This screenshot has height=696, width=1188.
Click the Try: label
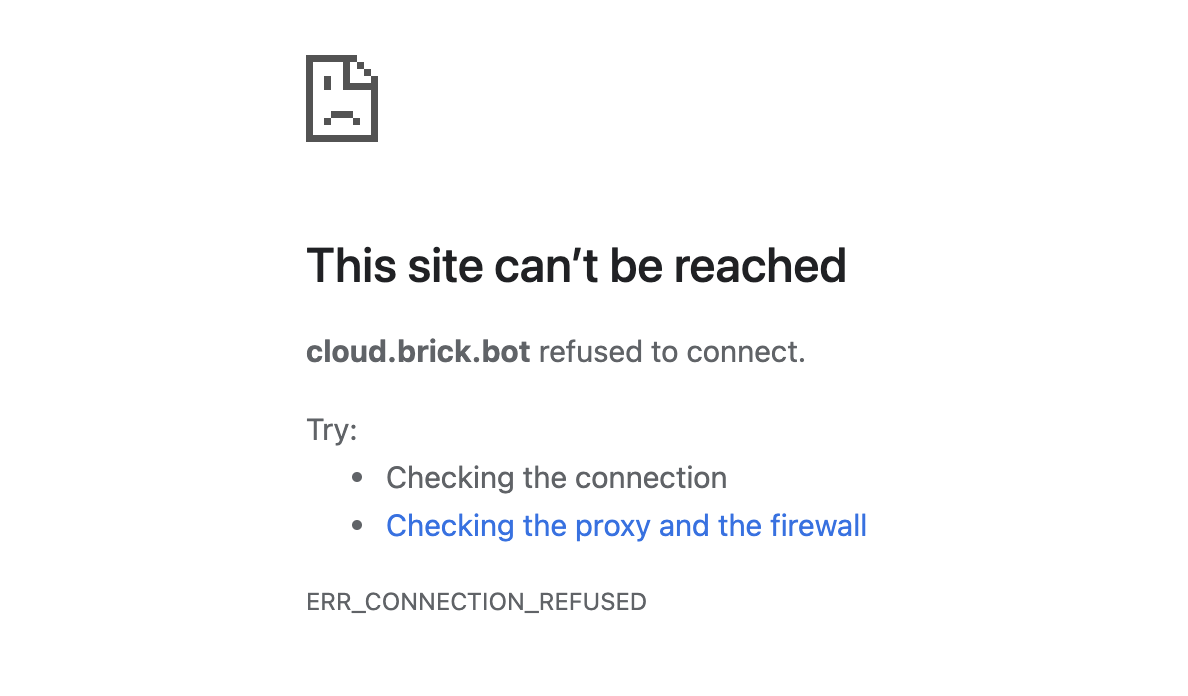tap(331, 429)
